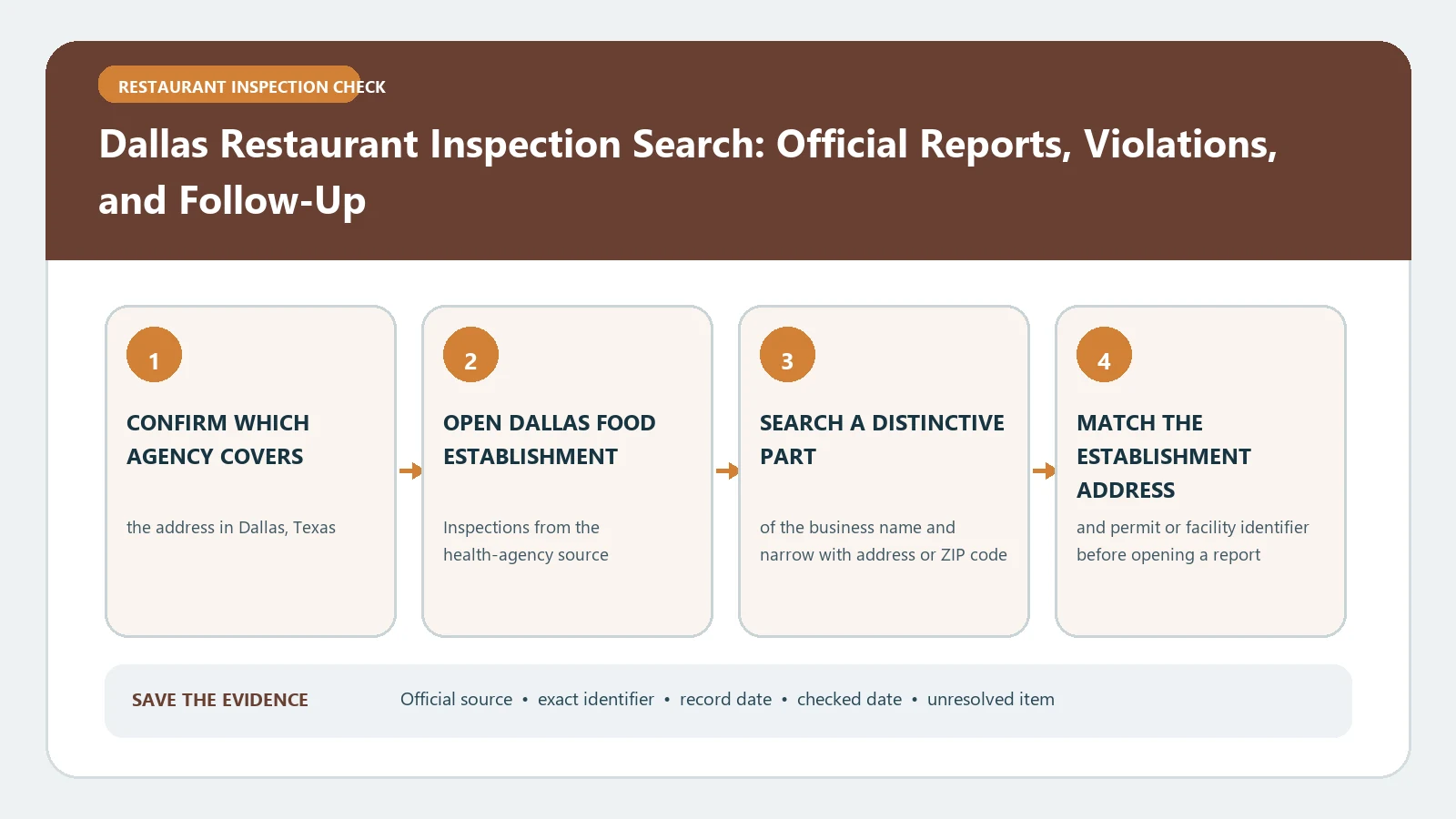1456x819 pixels.
Task: Click 'Official source' in evidence list
Action: (457, 700)
